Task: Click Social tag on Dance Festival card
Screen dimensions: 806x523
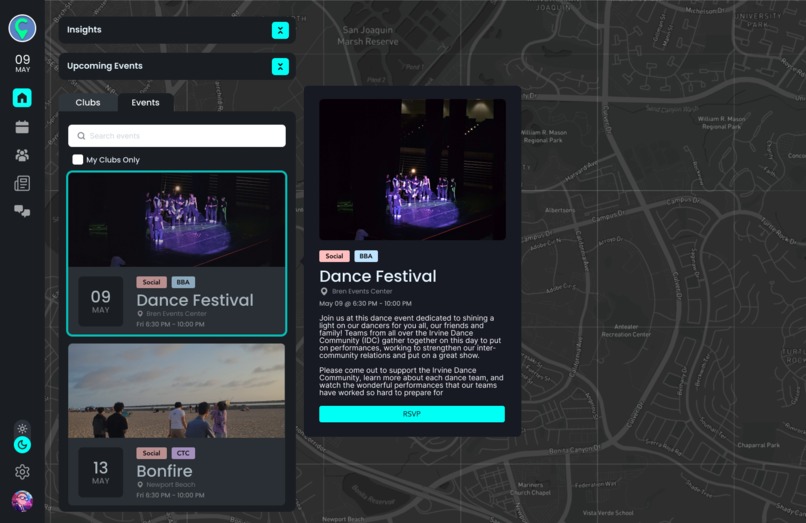Action: click(151, 282)
